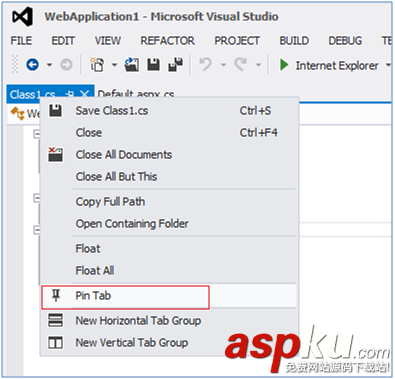Choose Pin Tab from context menu
This screenshot has height=379, width=395.
tap(169, 296)
